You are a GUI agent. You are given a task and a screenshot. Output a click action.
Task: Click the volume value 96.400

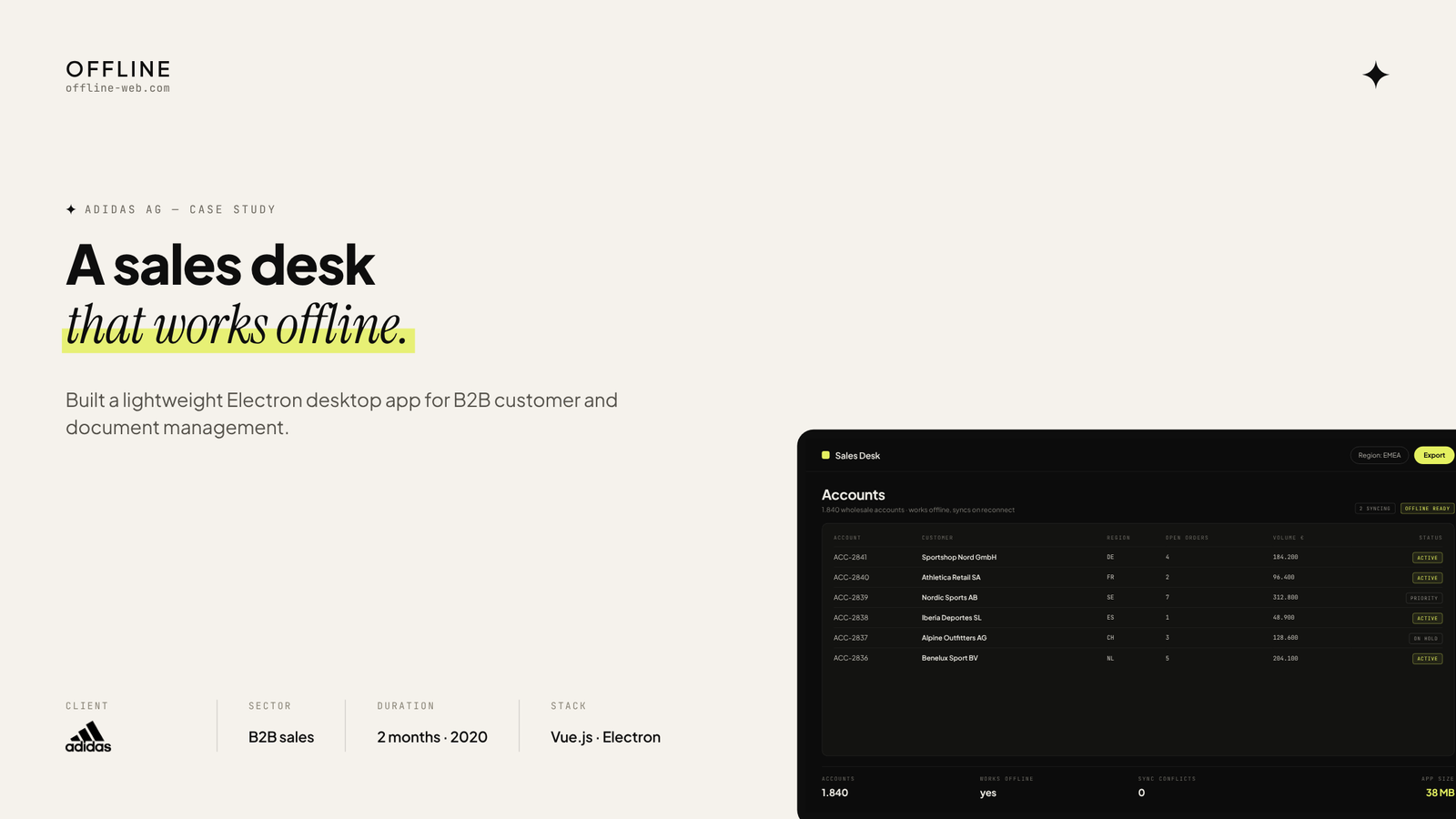[1283, 577]
